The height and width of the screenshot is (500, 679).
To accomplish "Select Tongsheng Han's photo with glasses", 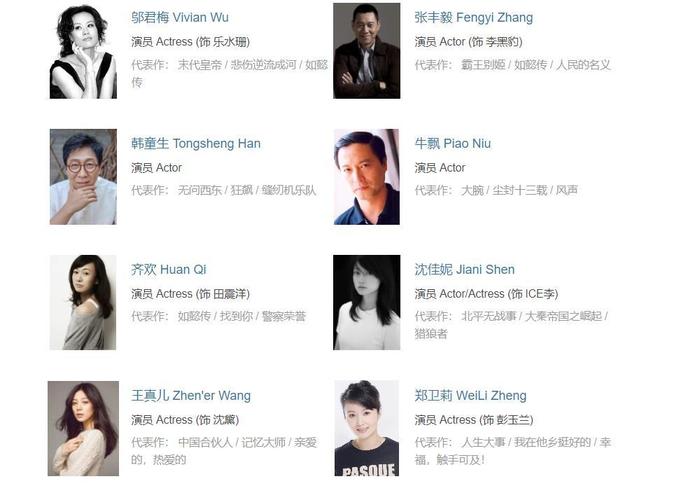I will pos(83,177).
